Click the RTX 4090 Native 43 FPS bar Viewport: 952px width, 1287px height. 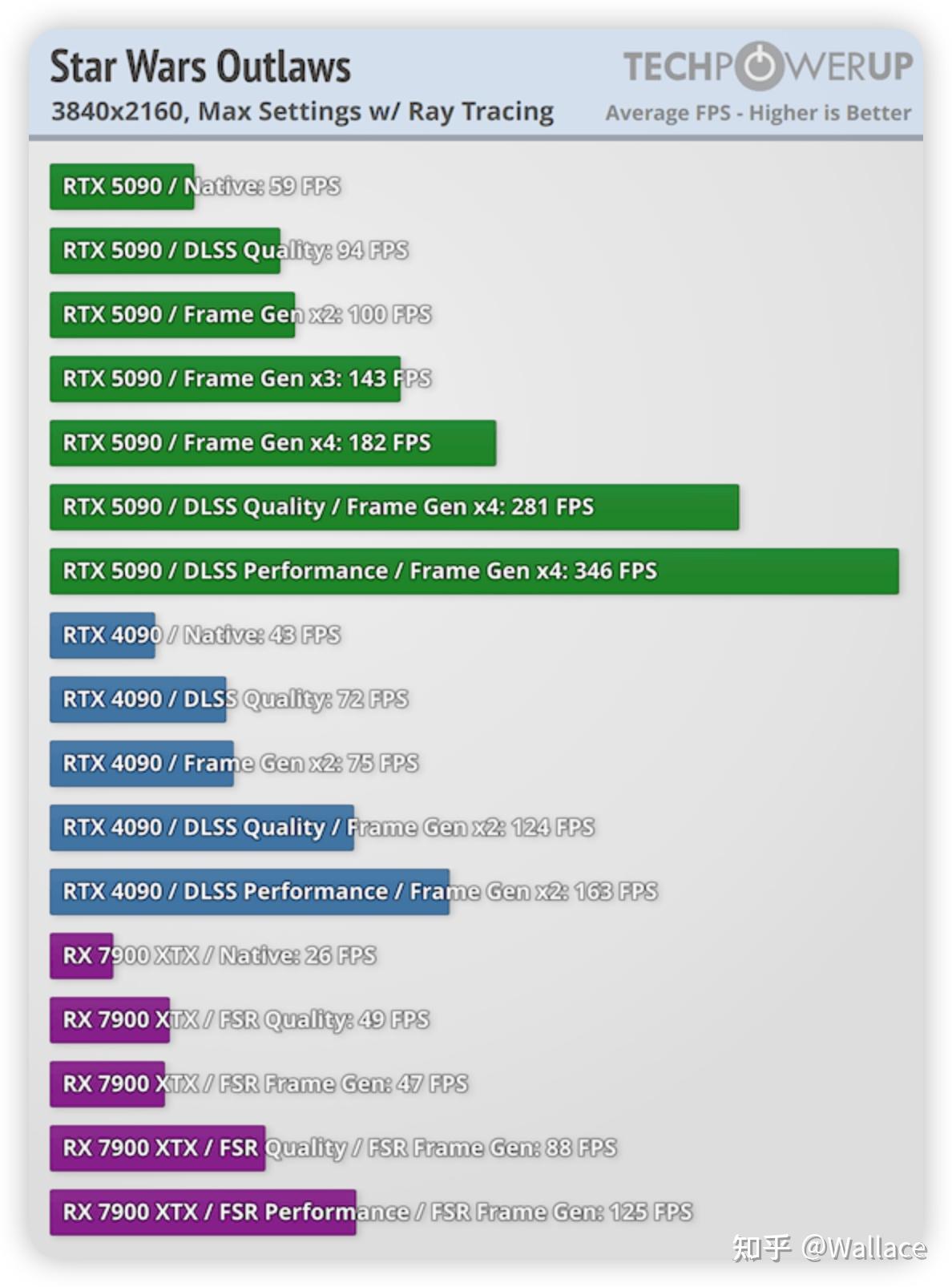[x=102, y=635]
